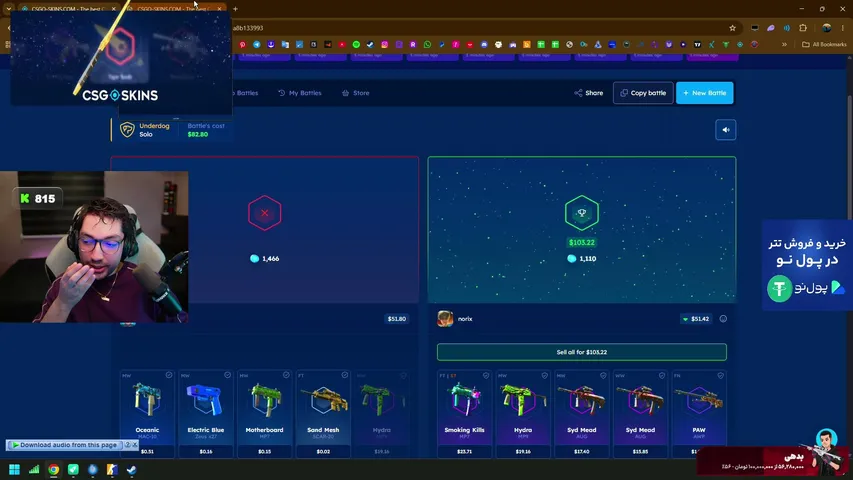Open Steam from the taskbar
The width and height of the screenshot is (853, 480).
tap(132, 469)
